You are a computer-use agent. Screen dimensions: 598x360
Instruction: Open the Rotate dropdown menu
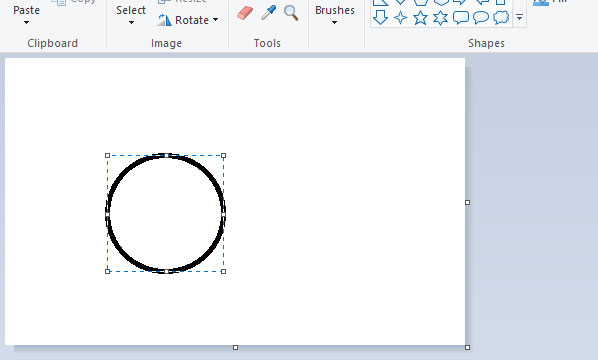[x=188, y=20]
